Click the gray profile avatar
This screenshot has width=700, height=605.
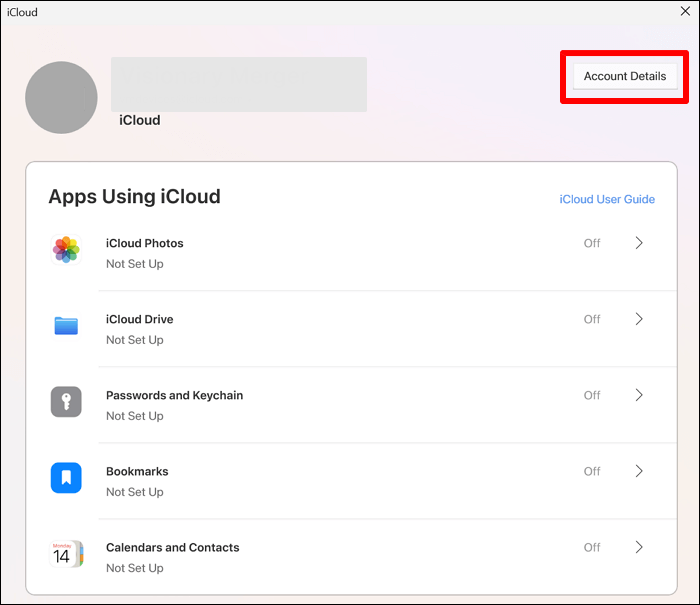61,97
